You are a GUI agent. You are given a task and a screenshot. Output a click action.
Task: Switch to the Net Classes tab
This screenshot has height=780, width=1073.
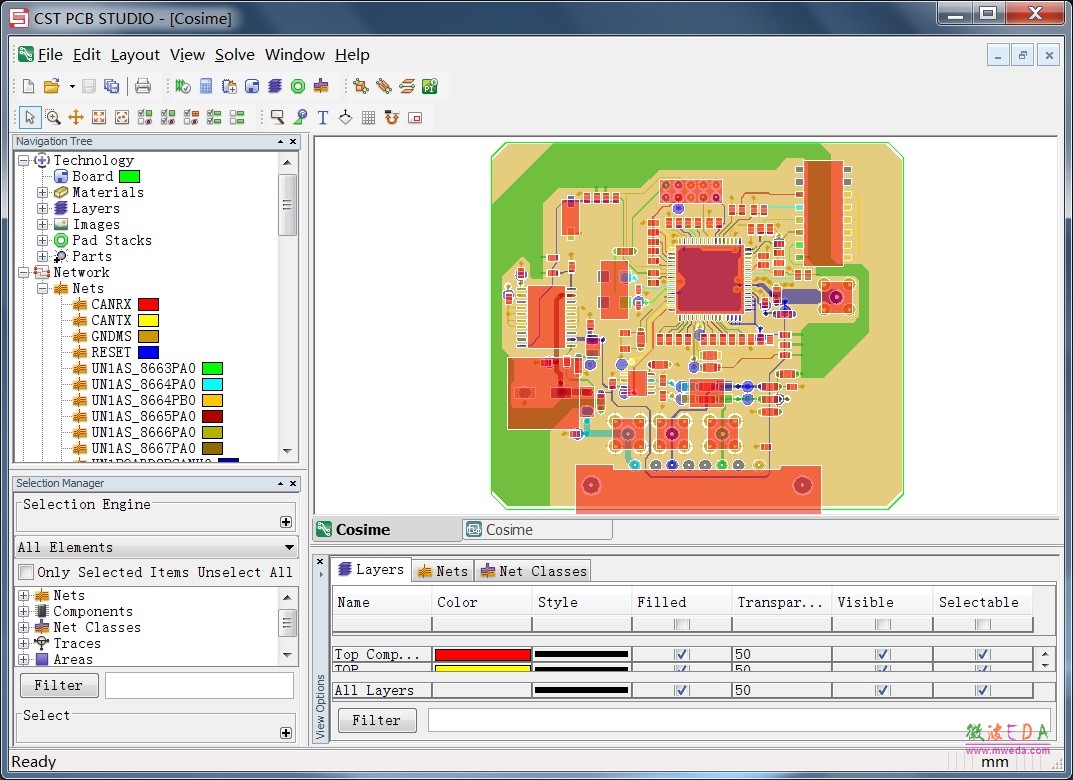point(533,571)
